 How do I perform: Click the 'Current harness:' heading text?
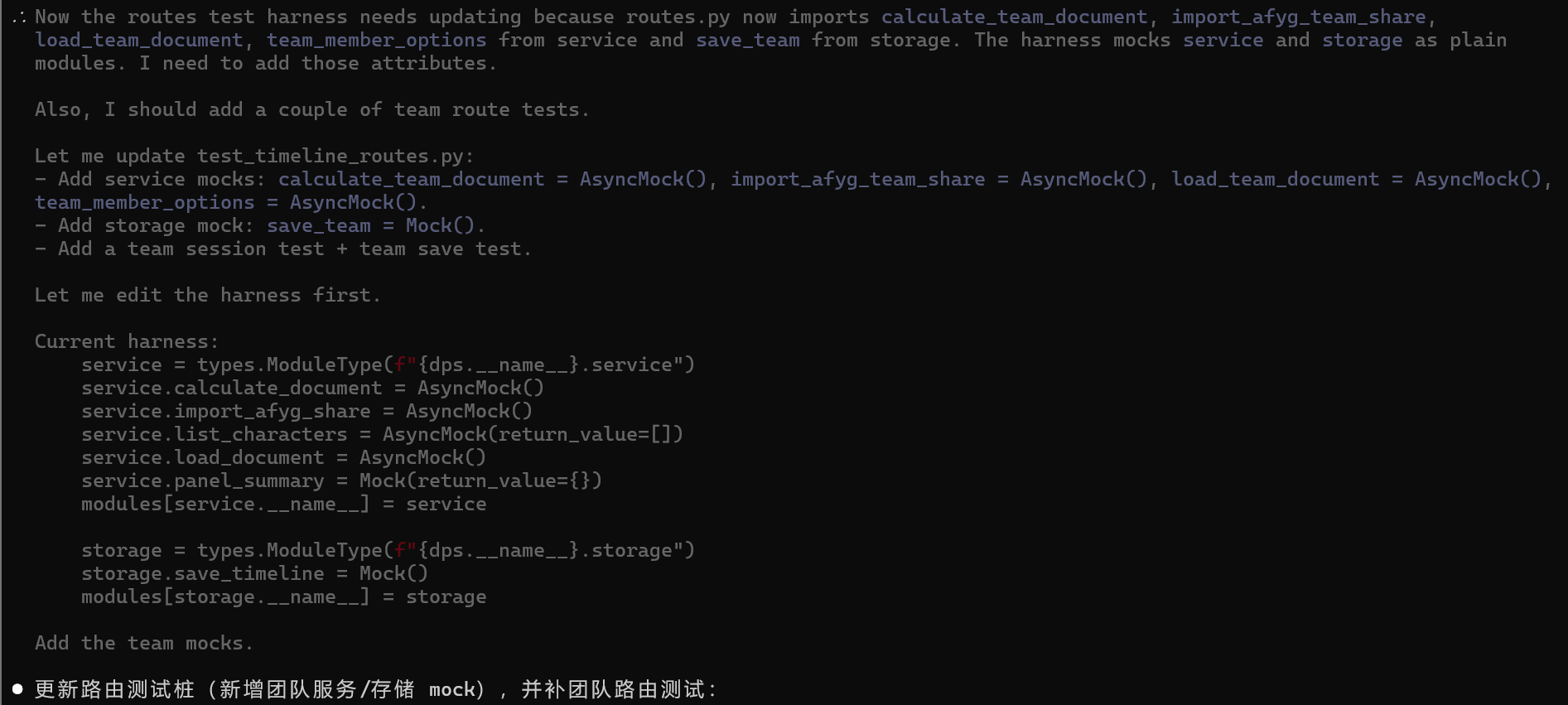[127, 342]
